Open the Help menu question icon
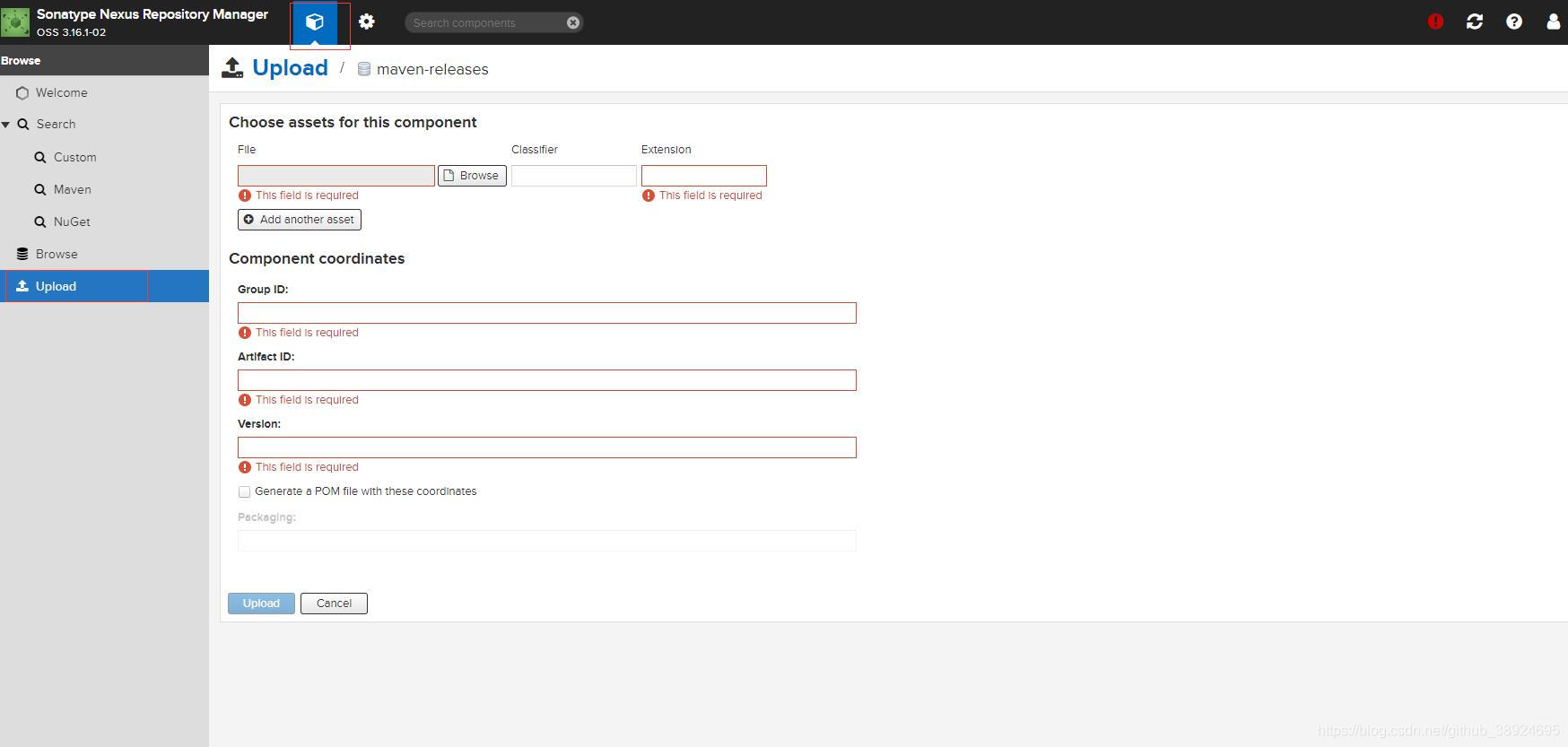1568x747 pixels. pyautogui.click(x=1514, y=22)
